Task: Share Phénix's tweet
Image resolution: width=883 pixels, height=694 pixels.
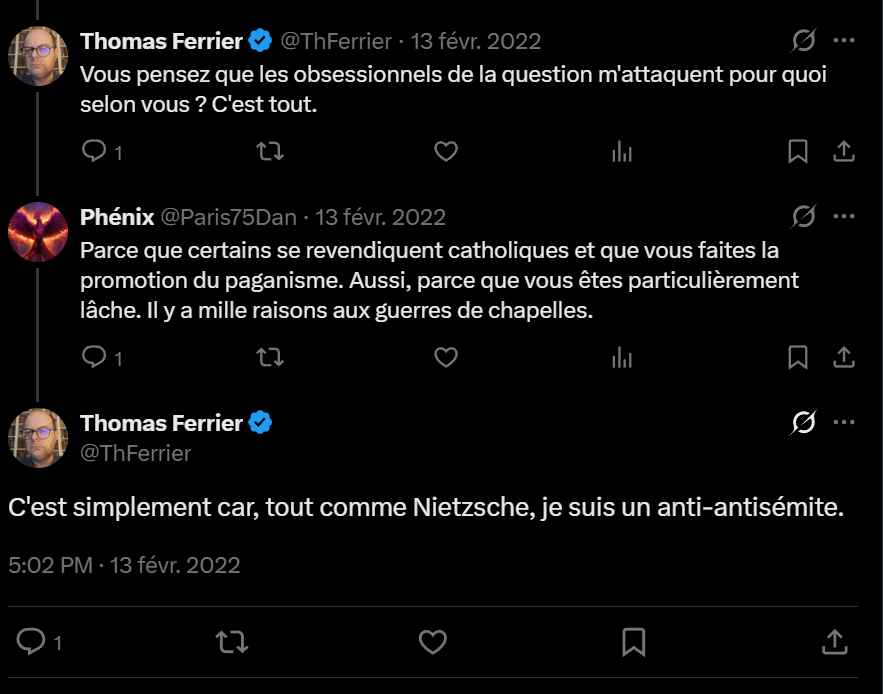Action: point(843,356)
